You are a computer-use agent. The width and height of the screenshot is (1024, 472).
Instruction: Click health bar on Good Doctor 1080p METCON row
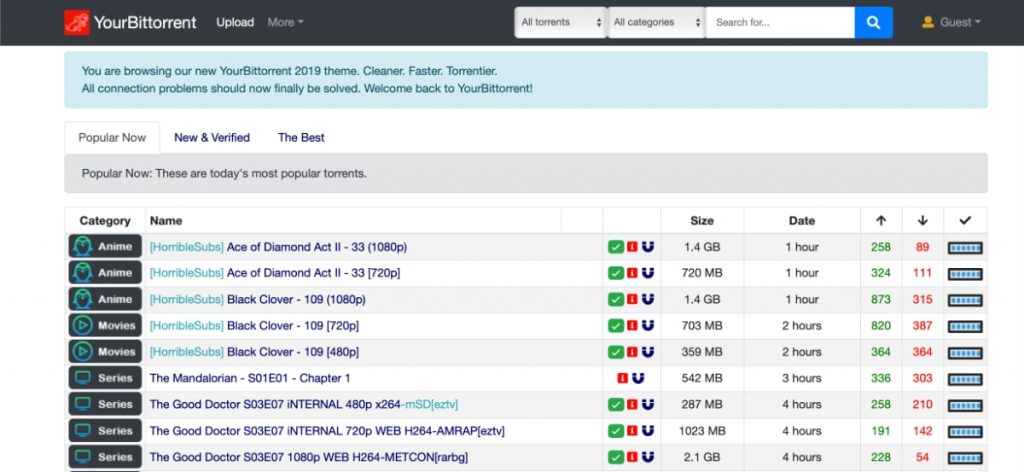(965, 458)
